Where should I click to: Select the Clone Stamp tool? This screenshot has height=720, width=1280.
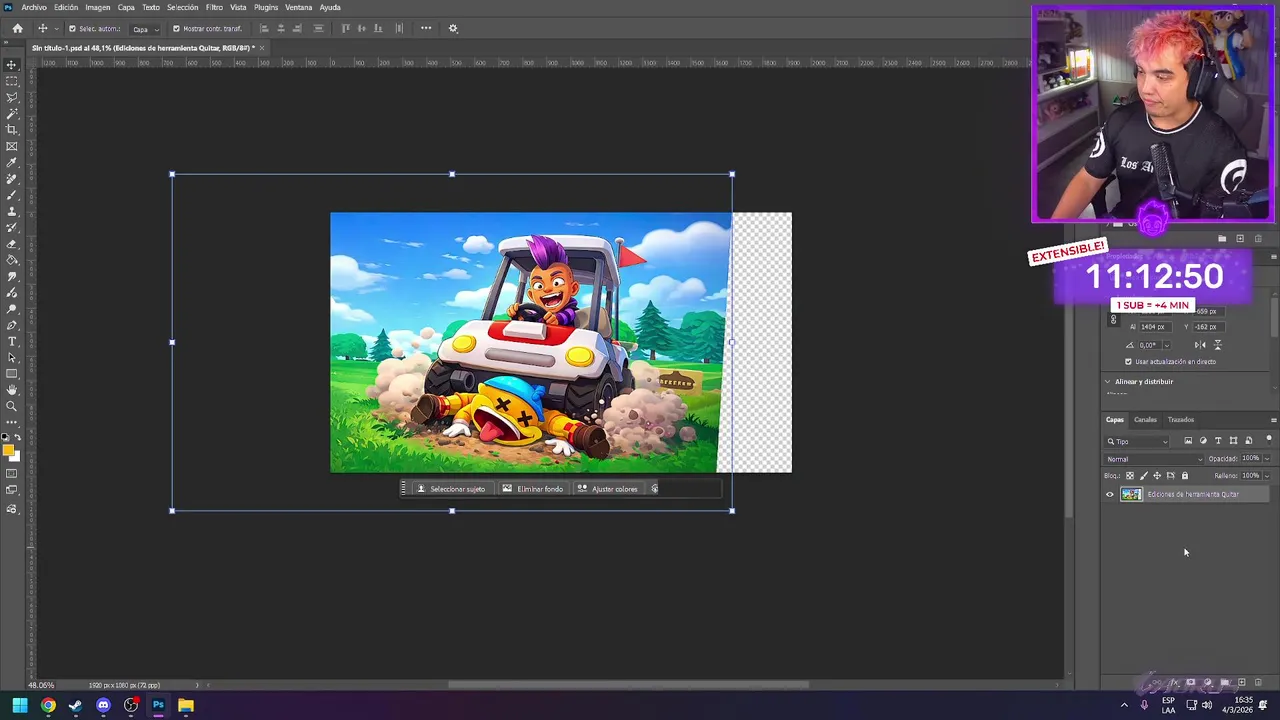(12, 211)
